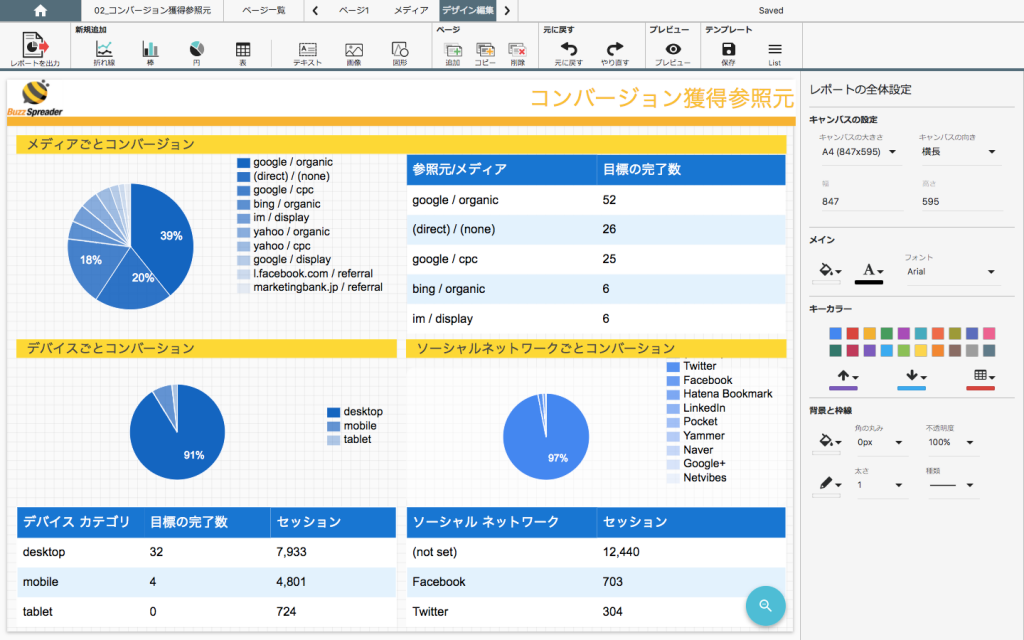Click the Buzz Spreader logo
Image resolution: width=1024 pixels, height=640 pixels.
coord(35,99)
